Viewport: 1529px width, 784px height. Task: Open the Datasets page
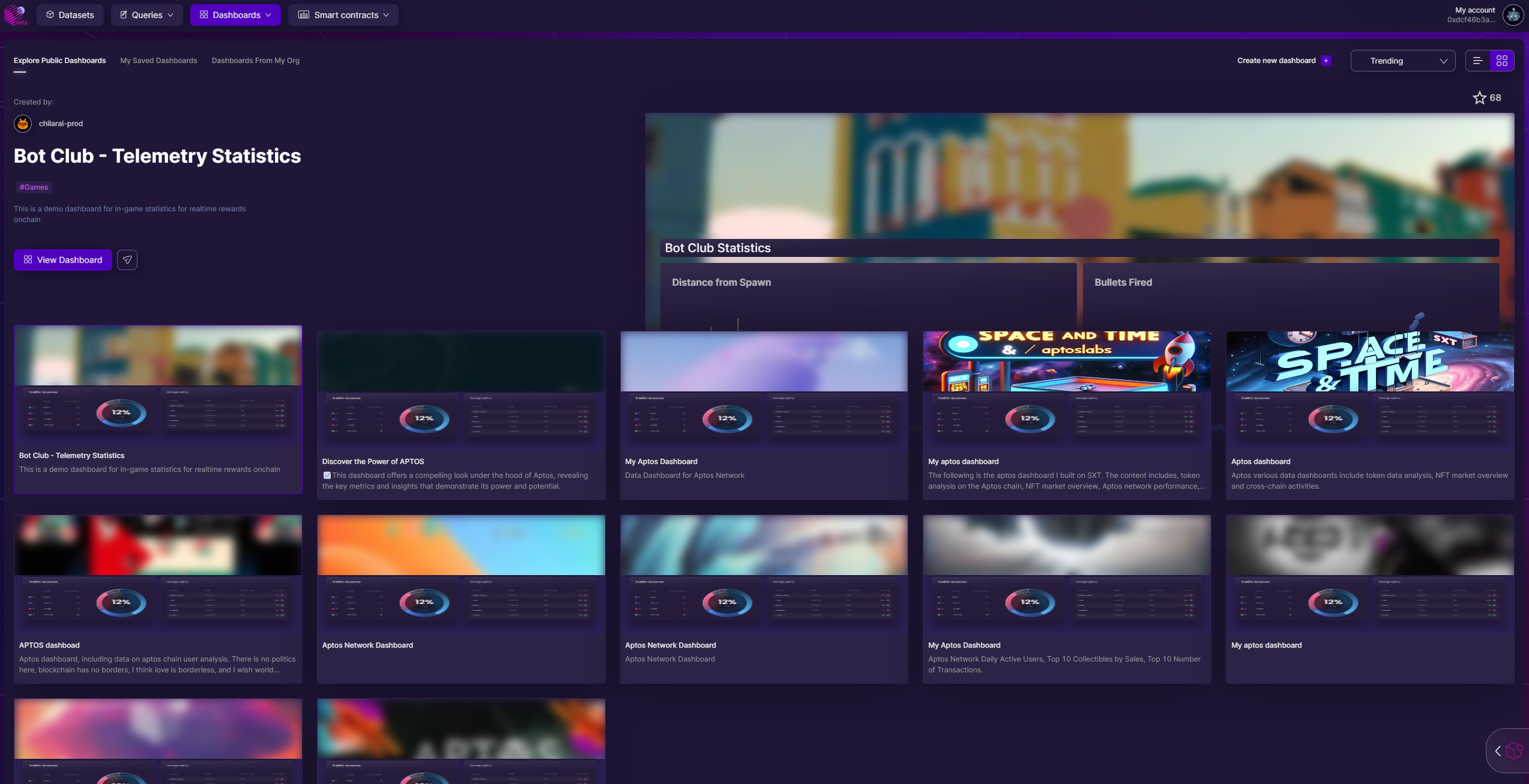coord(70,15)
